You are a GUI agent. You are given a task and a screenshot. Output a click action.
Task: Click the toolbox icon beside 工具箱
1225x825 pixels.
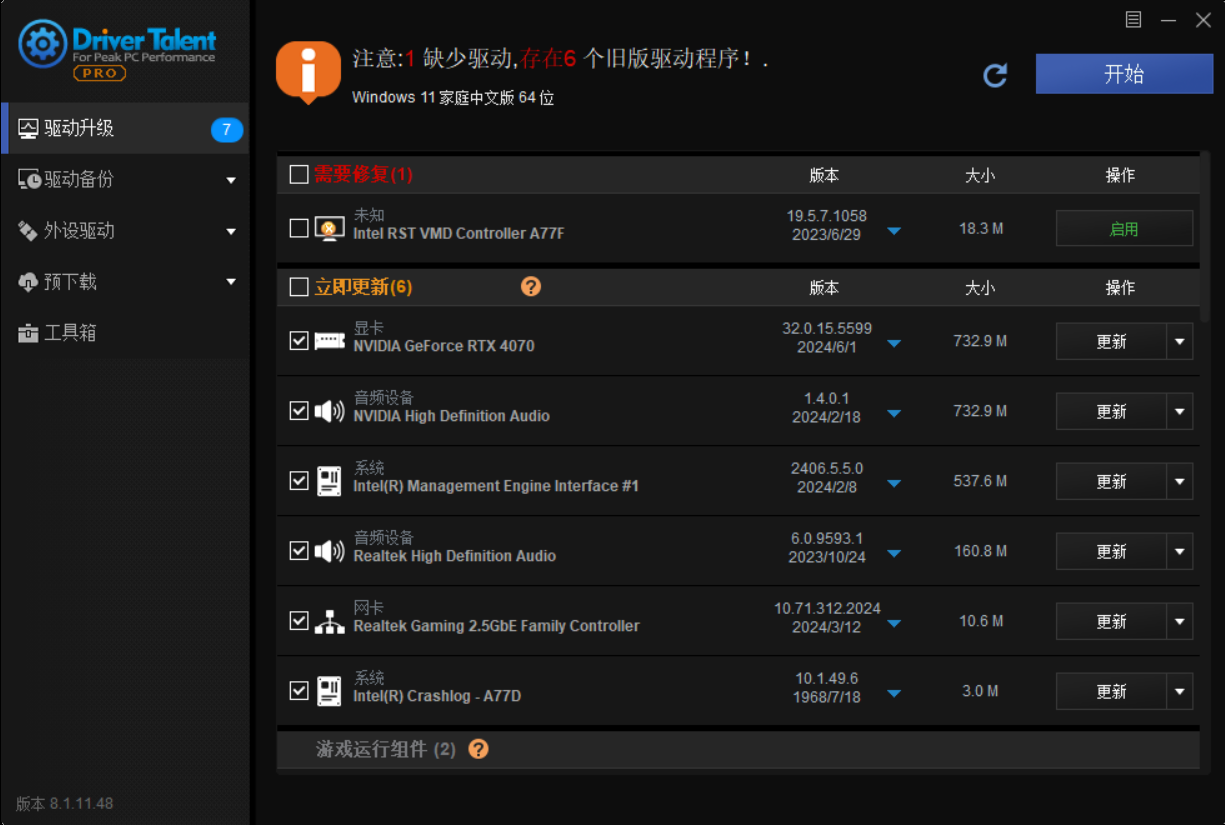pyautogui.click(x=28, y=333)
